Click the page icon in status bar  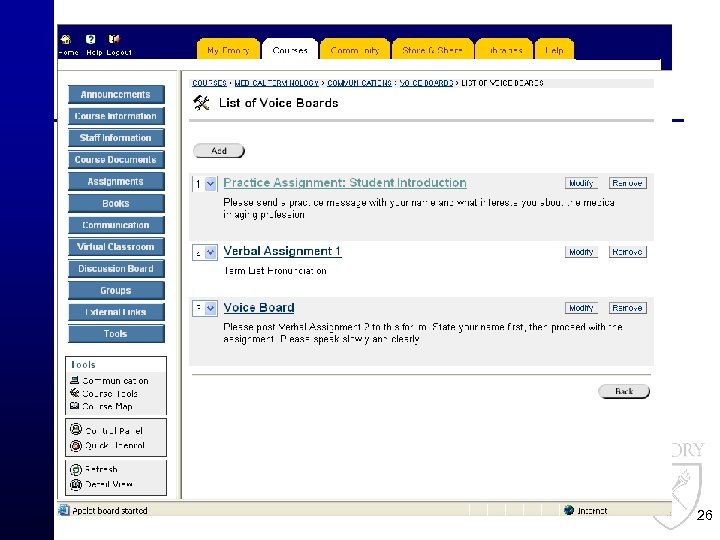tap(64, 510)
